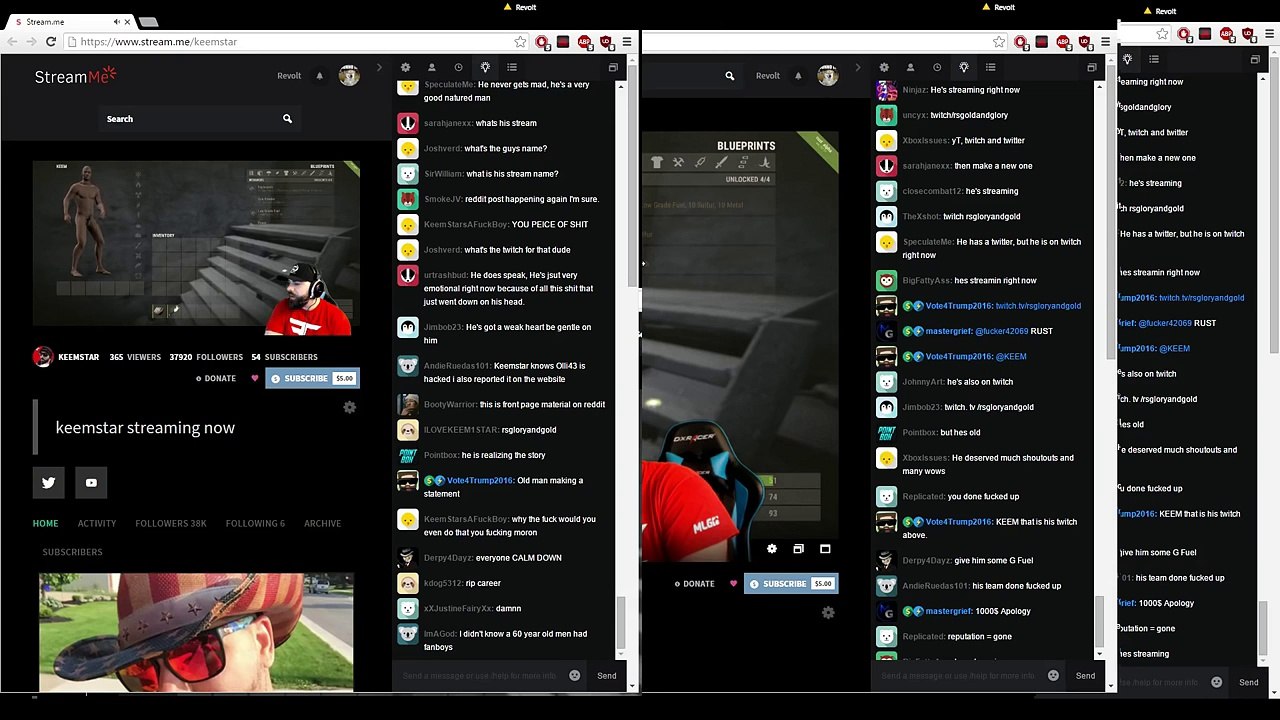Click Send button in right window chat
Viewport: 1280px width, 720px height.
click(x=1249, y=683)
